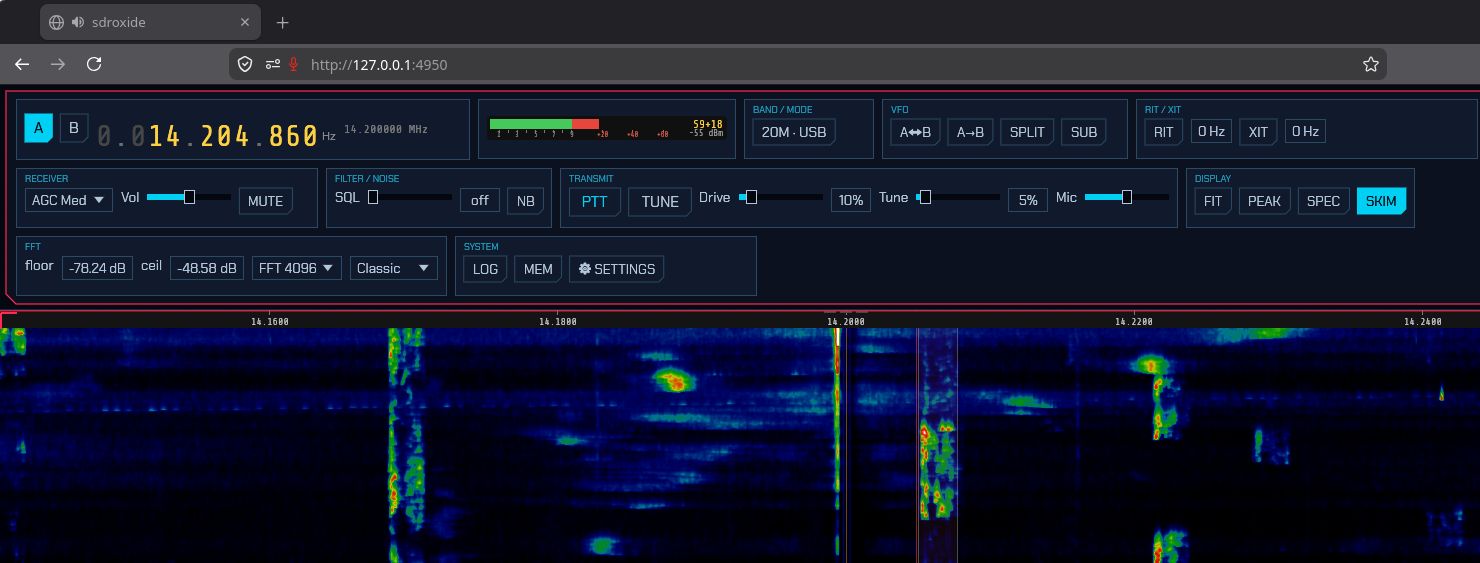Open site permissions icon in address bar

272,64
